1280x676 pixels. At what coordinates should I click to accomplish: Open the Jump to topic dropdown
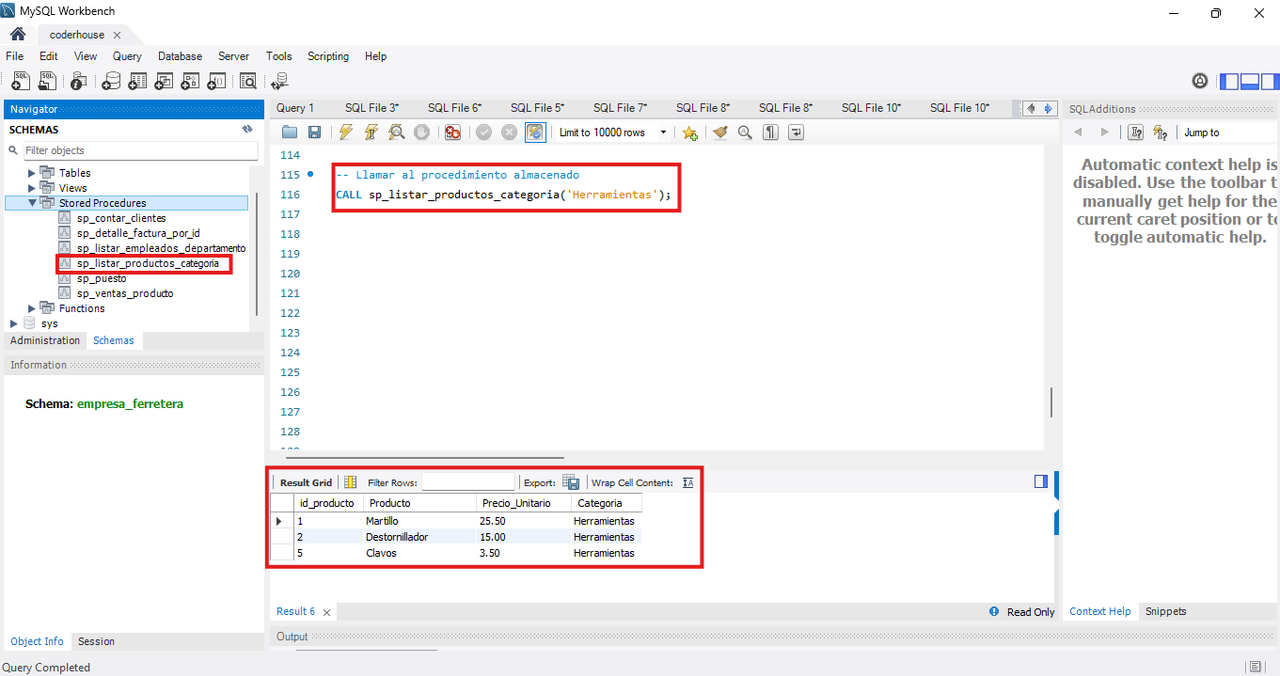(1228, 132)
